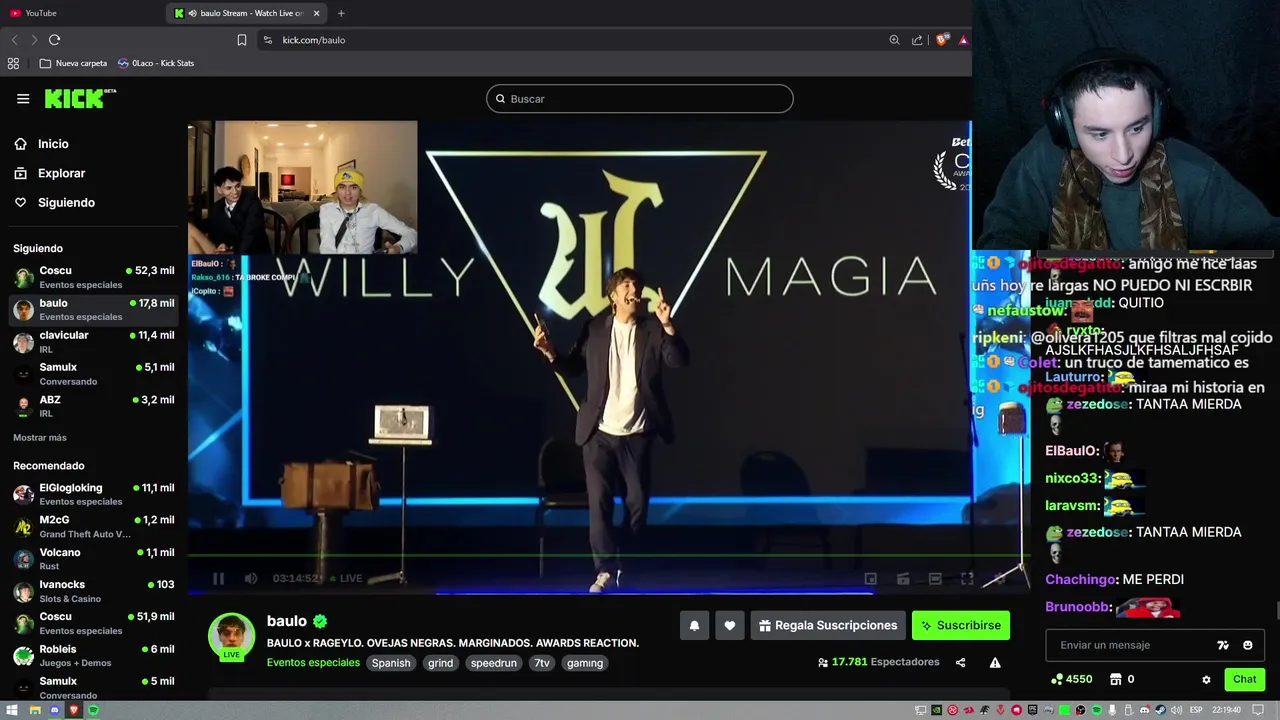Open Samuix channel with 5,1 mil viewers
The height and width of the screenshot is (720, 1280).
pyautogui.click(x=94, y=374)
